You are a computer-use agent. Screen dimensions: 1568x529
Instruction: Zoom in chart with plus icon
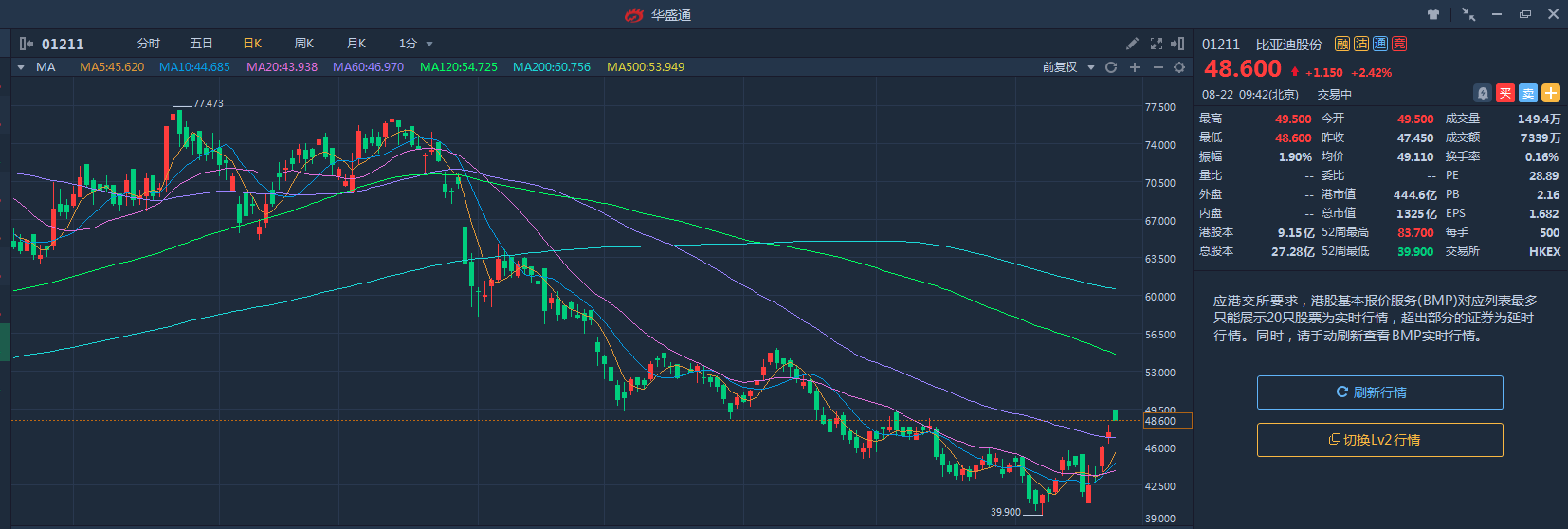[1135, 67]
